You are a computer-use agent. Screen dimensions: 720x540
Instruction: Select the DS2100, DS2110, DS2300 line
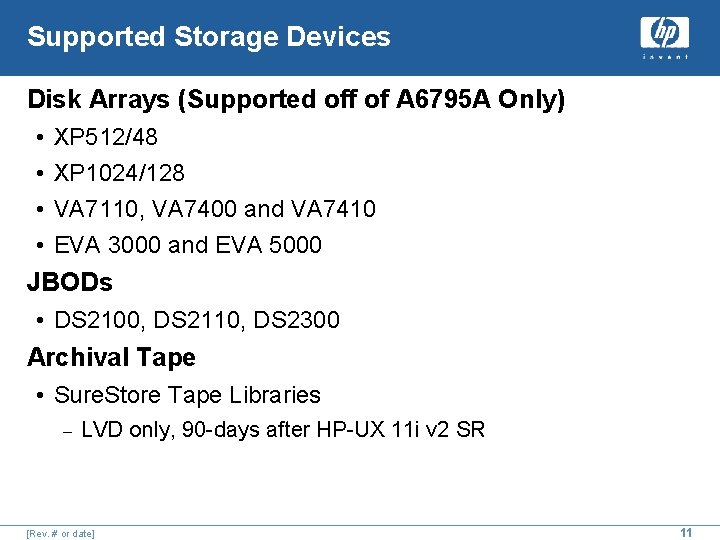(x=197, y=320)
